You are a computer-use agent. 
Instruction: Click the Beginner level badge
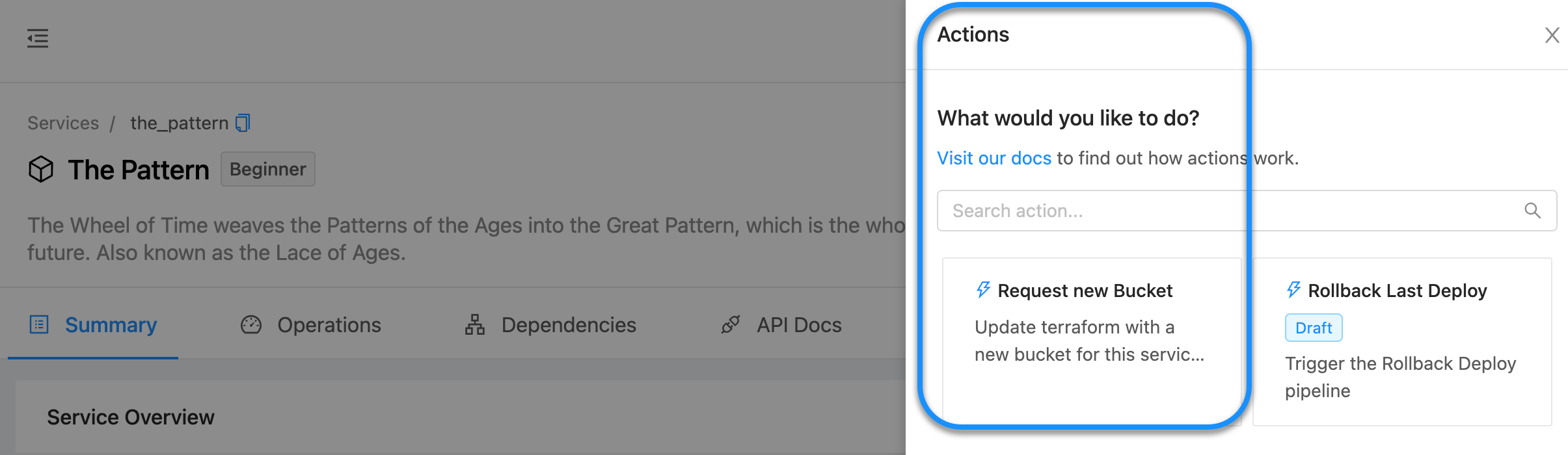[x=267, y=170]
